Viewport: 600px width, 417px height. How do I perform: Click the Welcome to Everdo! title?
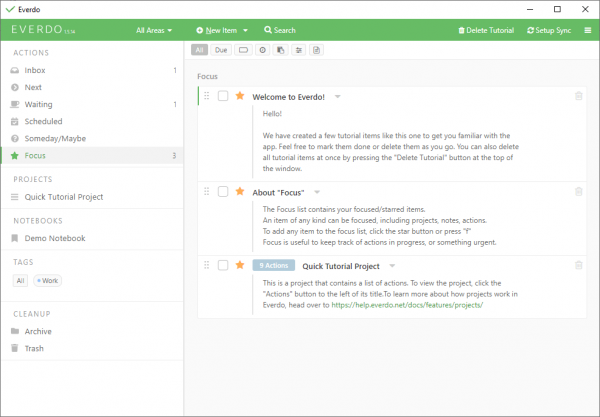coord(289,97)
